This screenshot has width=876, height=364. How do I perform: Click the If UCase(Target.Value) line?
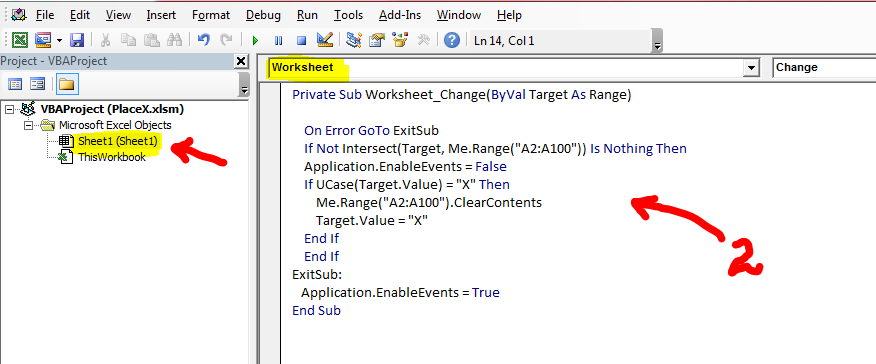coord(407,184)
